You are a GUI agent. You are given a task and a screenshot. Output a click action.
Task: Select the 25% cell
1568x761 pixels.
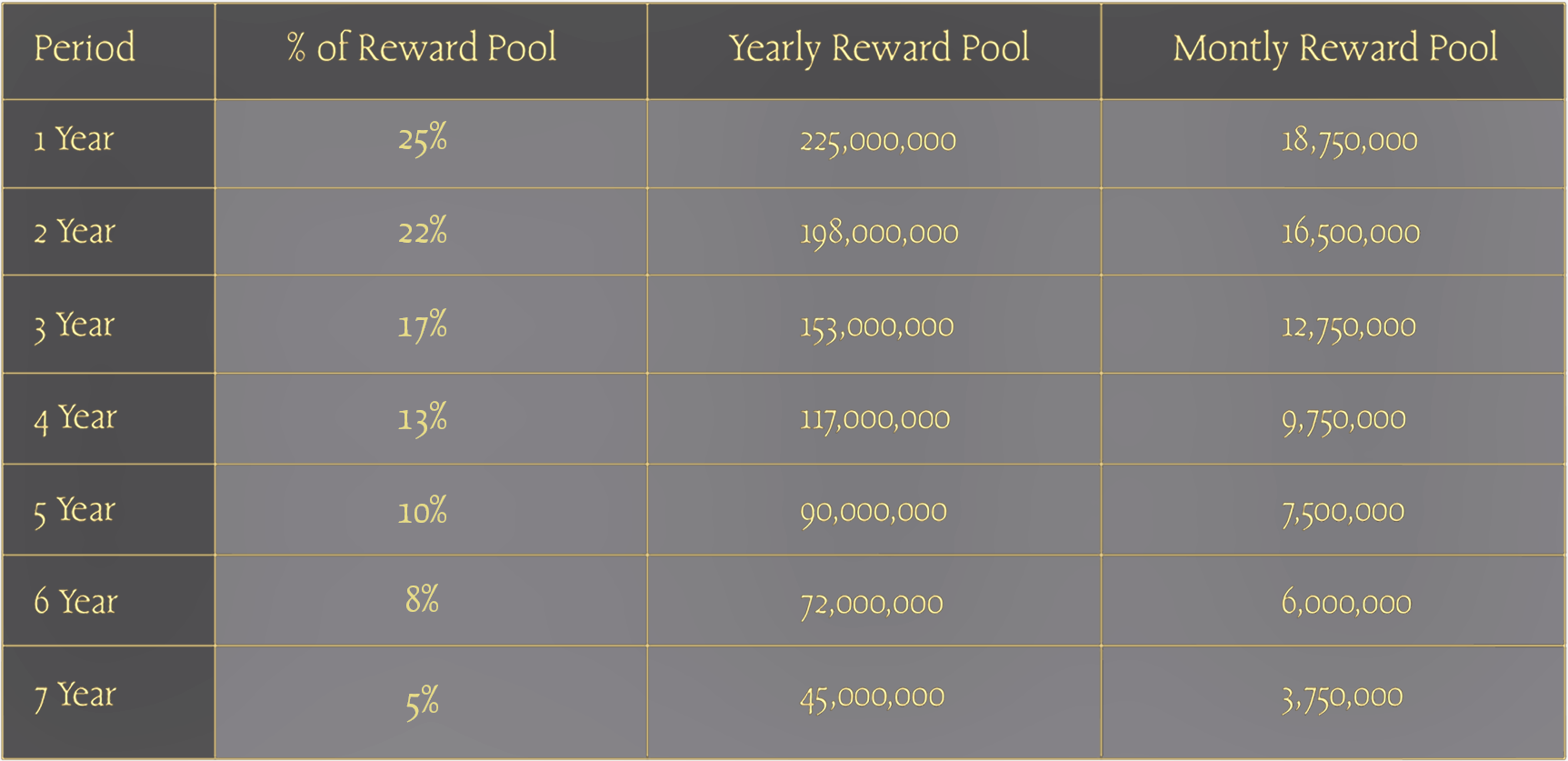(x=423, y=140)
